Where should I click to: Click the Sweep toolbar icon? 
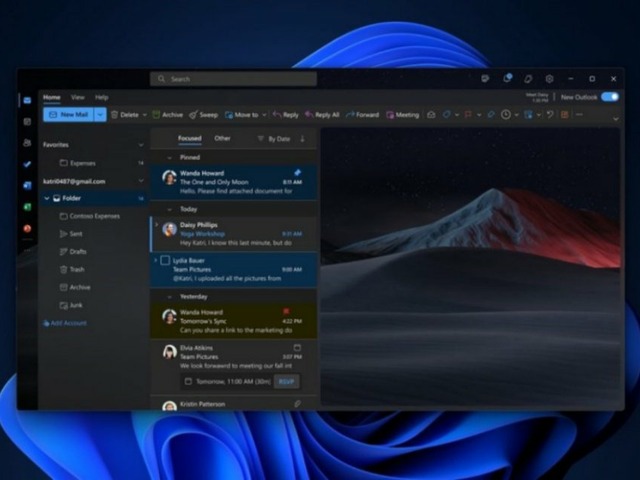[203, 115]
